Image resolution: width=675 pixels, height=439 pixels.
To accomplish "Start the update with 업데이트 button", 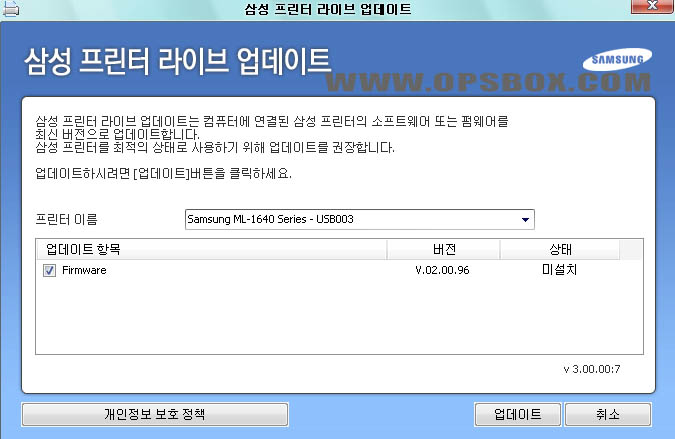I will pos(518,414).
